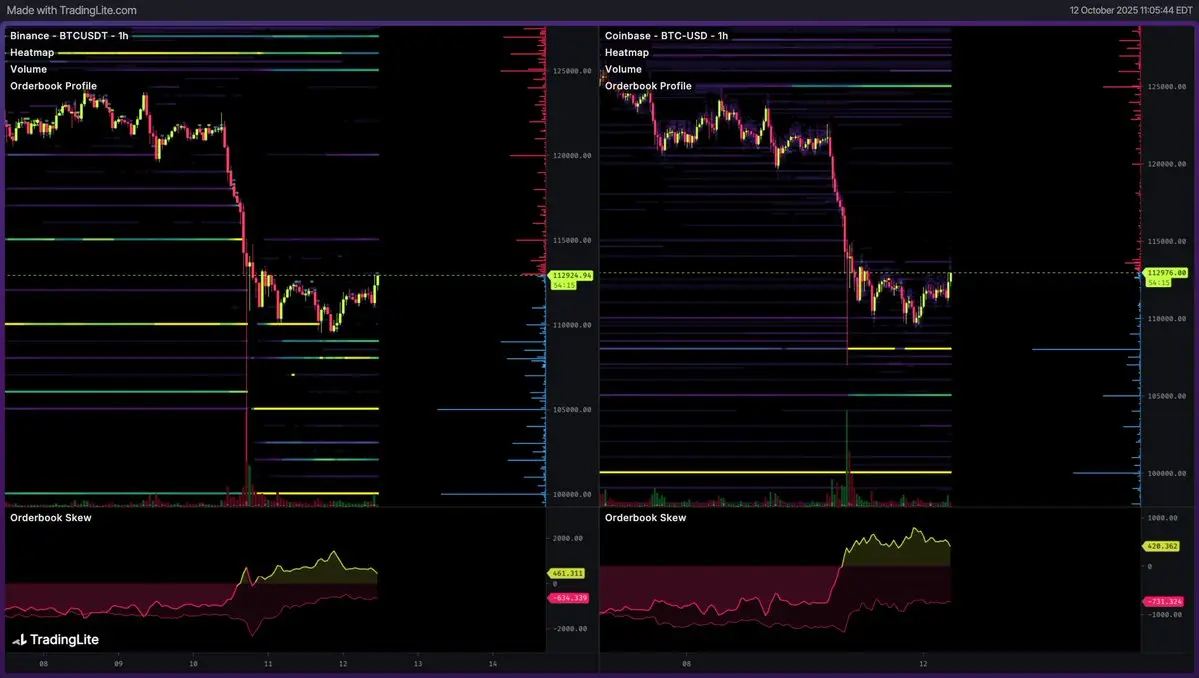Click 115000.00 on the Coinbase price axis

pos(1167,242)
